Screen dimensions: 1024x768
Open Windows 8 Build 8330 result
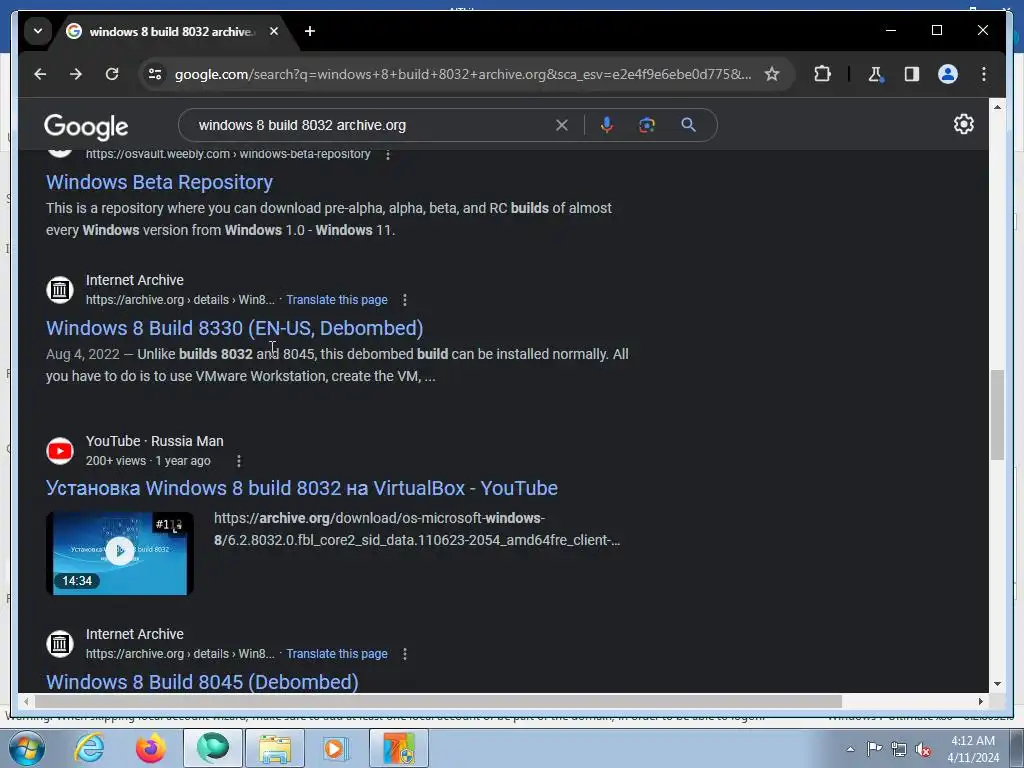234,328
